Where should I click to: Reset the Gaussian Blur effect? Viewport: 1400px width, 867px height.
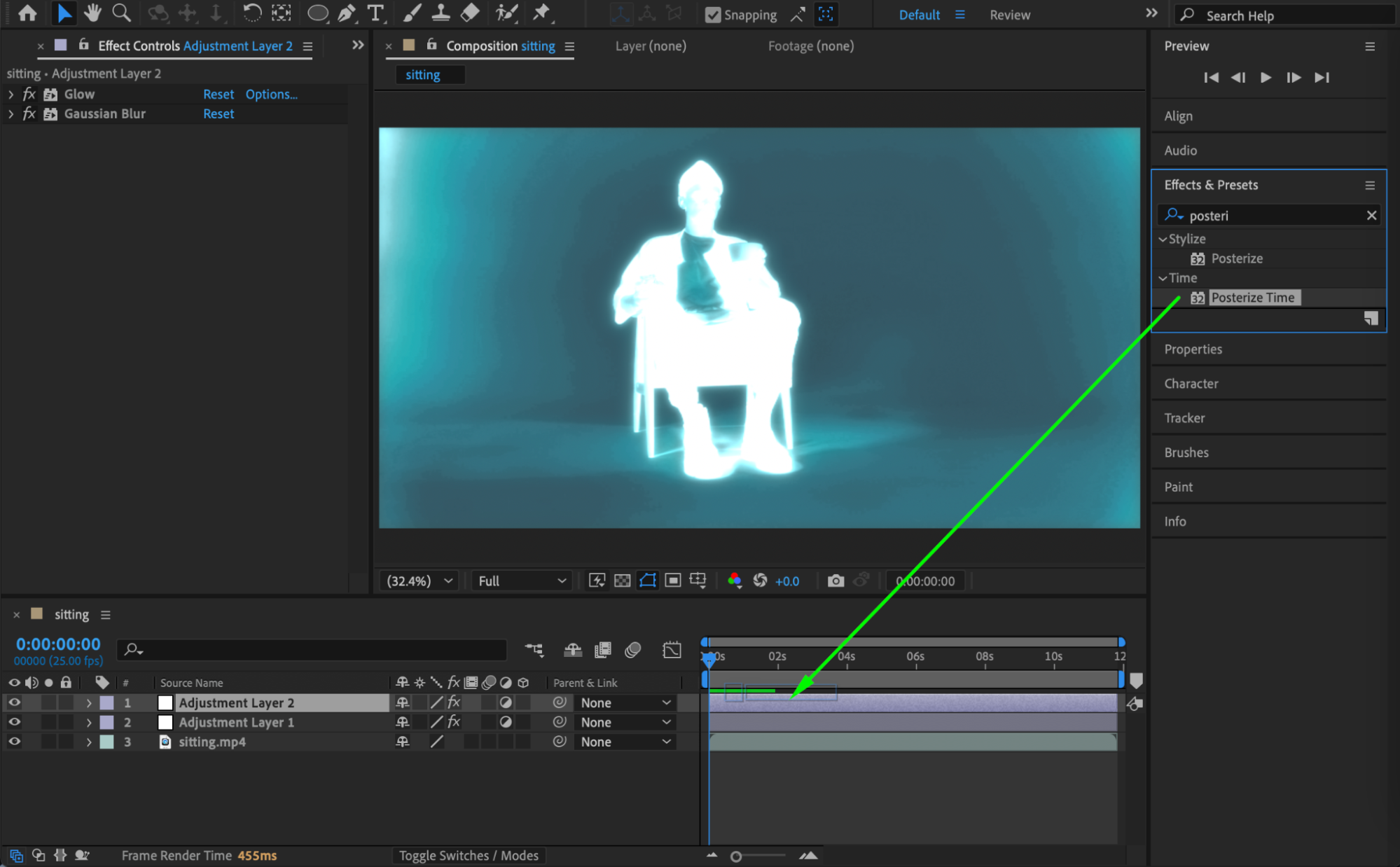[x=219, y=113]
